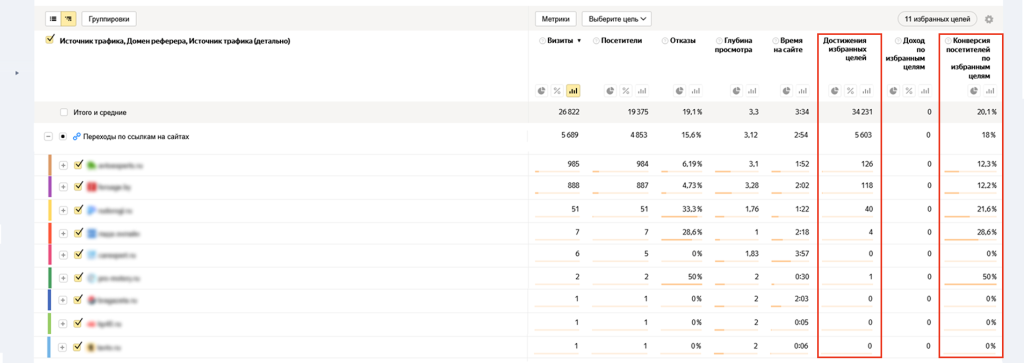Switch to the tree view mode
1024x363 pixels.
click(x=68, y=19)
